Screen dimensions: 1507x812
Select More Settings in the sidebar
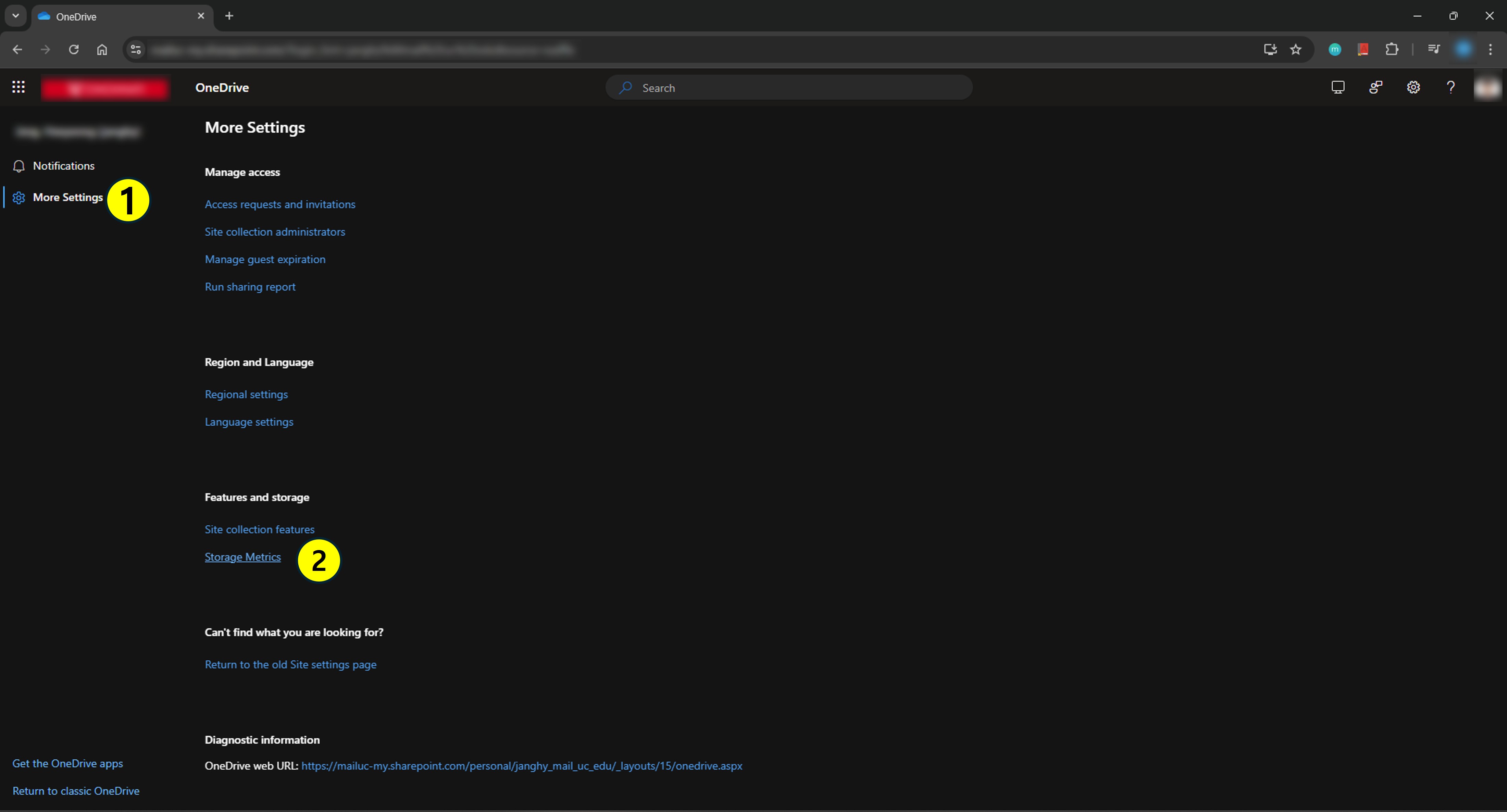coord(67,198)
